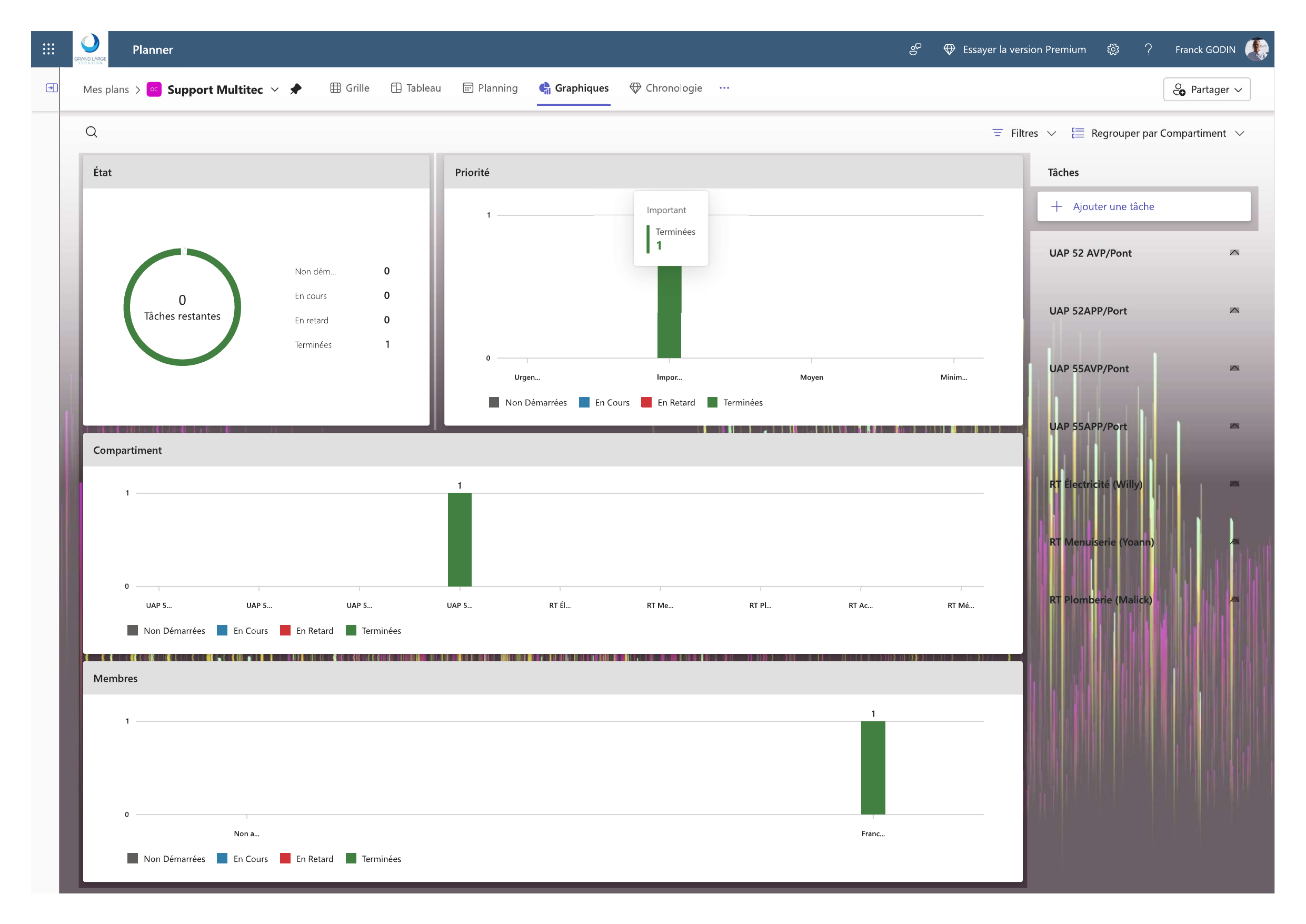Click the pin icon beside Support Multitec
Image resolution: width=1306 pixels, height=924 pixels.
tap(296, 90)
